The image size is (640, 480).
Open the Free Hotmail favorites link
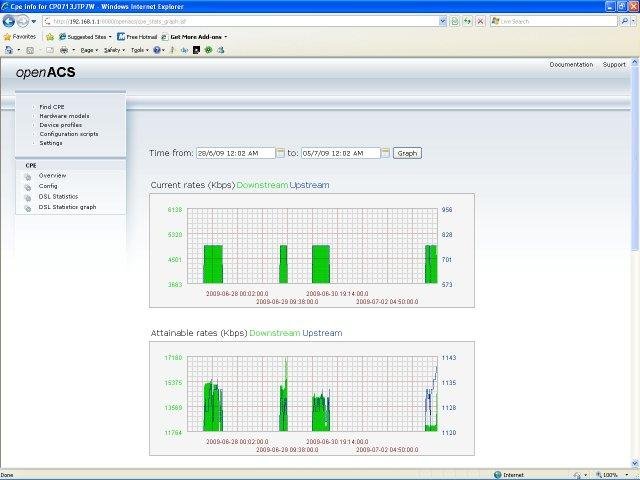point(137,37)
